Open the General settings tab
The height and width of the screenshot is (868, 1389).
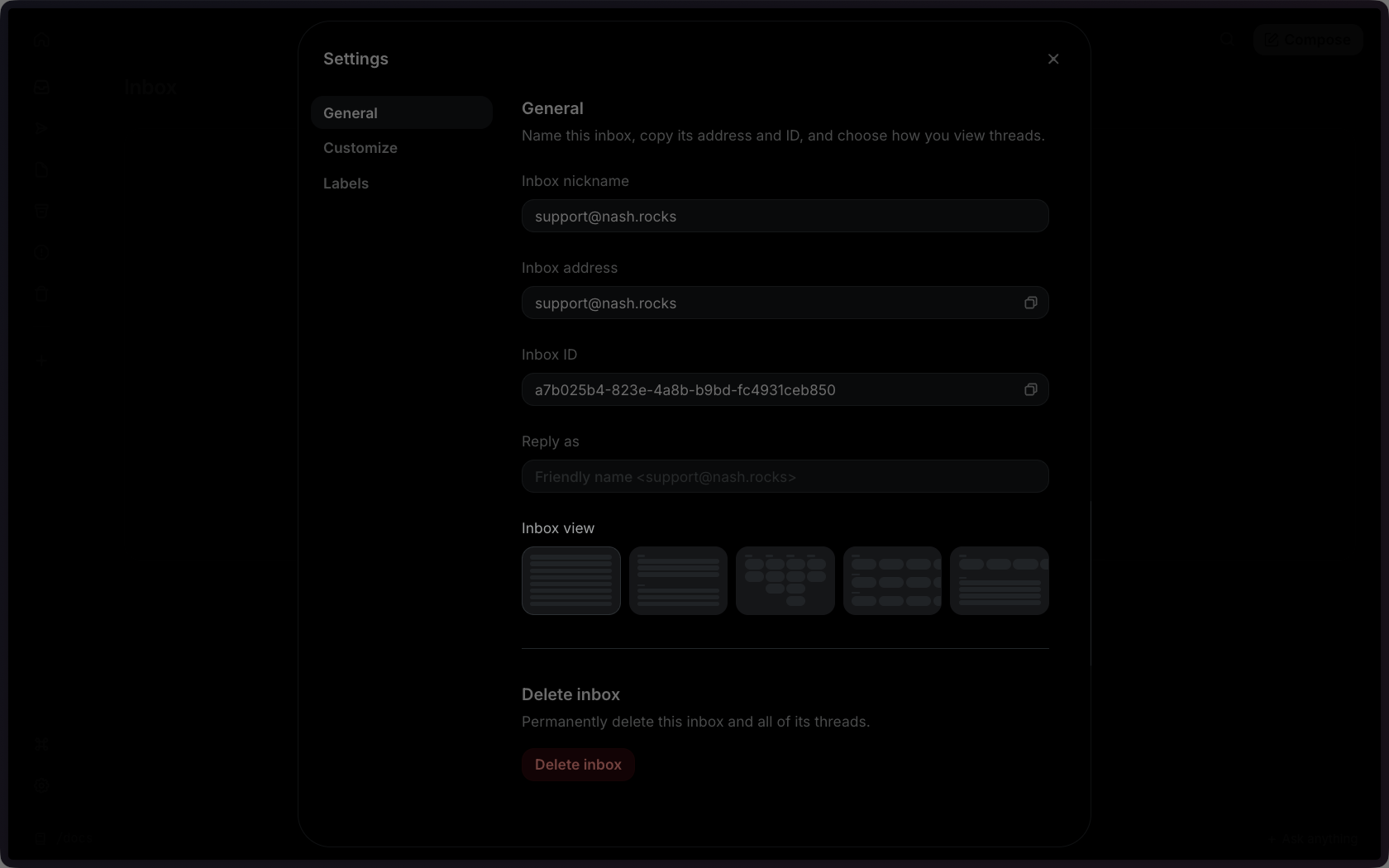pos(402,112)
